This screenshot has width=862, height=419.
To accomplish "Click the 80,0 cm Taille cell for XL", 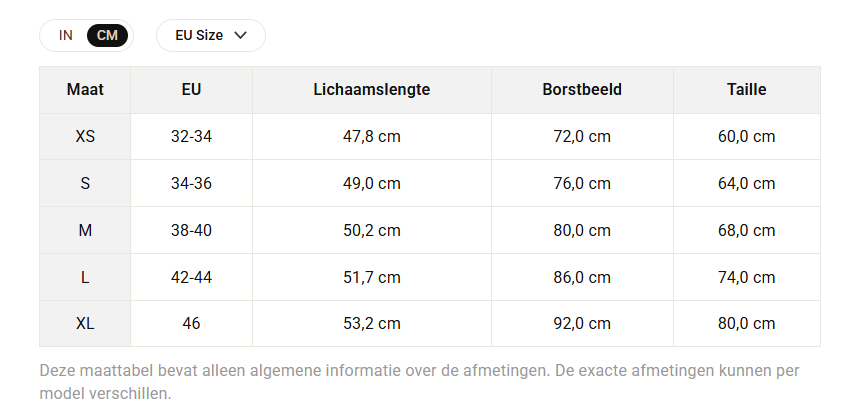I will (747, 323).
